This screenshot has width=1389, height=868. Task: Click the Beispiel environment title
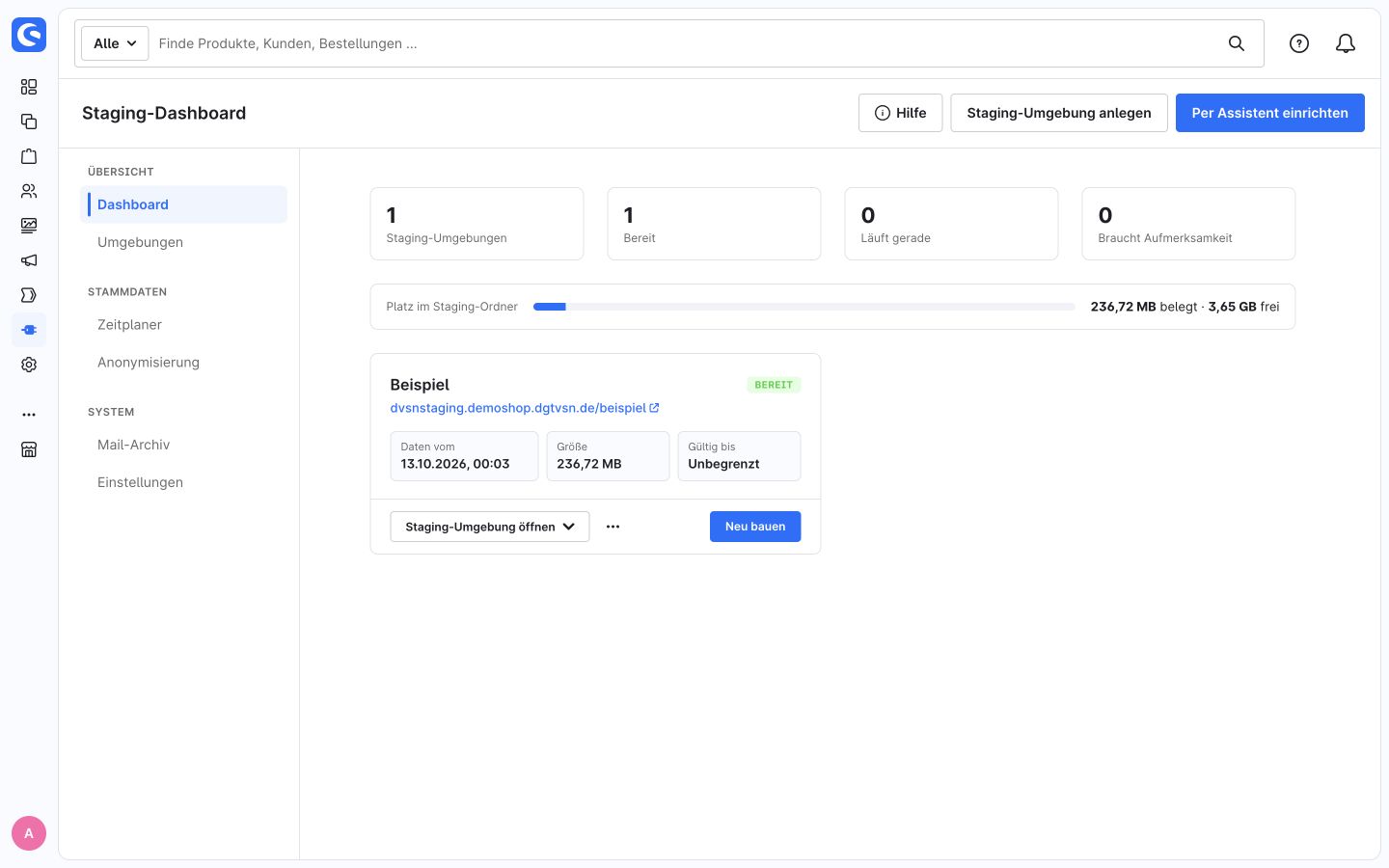click(x=420, y=385)
